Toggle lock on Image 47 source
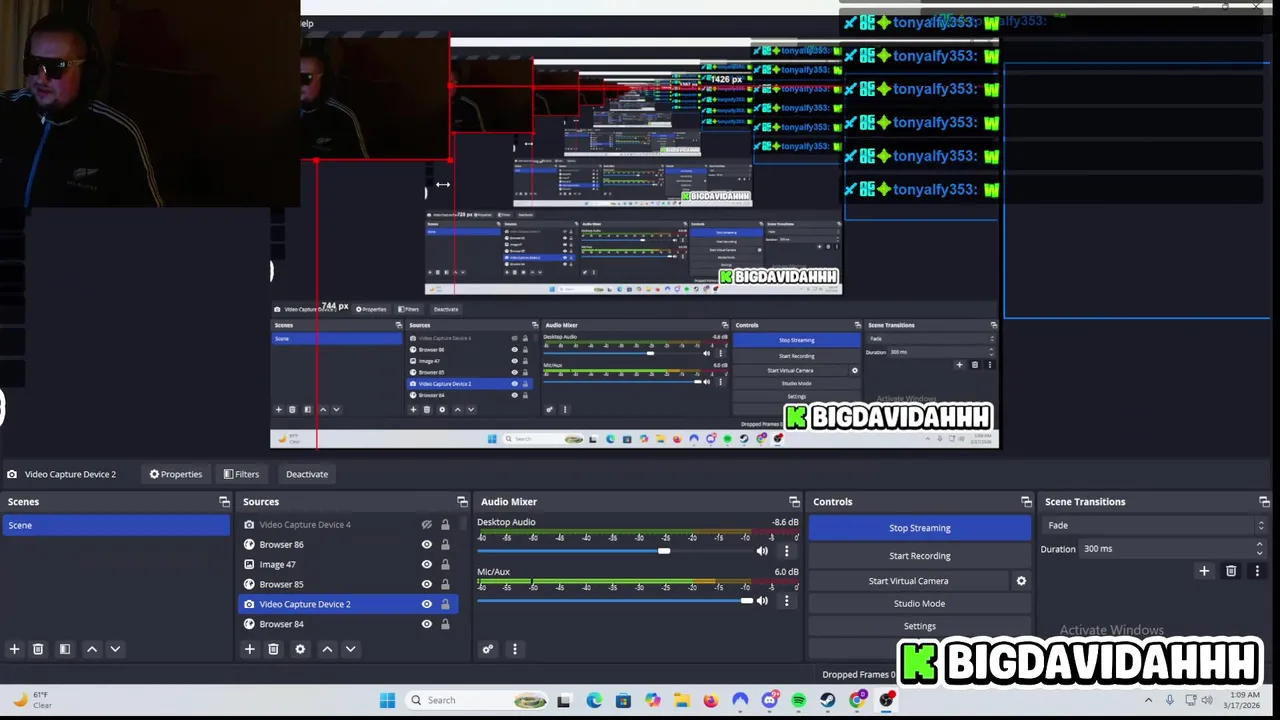The width and height of the screenshot is (1280, 720). tap(445, 564)
